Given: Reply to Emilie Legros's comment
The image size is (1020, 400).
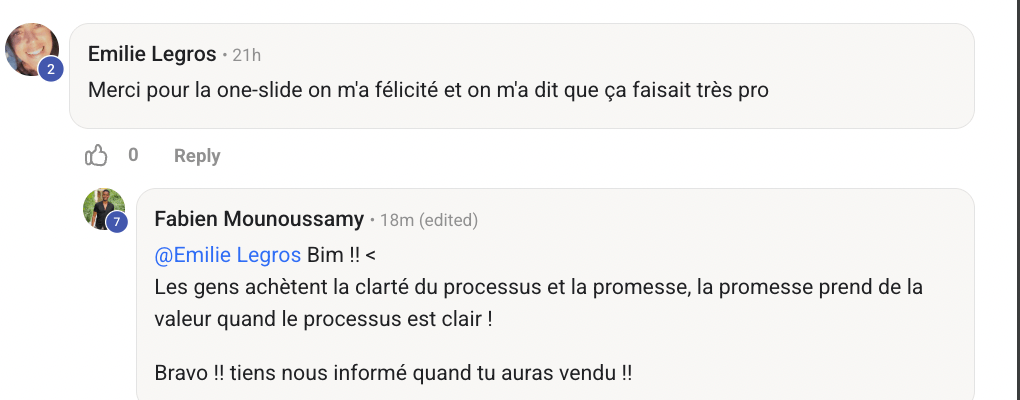Looking at the screenshot, I should [x=197, y=156].
